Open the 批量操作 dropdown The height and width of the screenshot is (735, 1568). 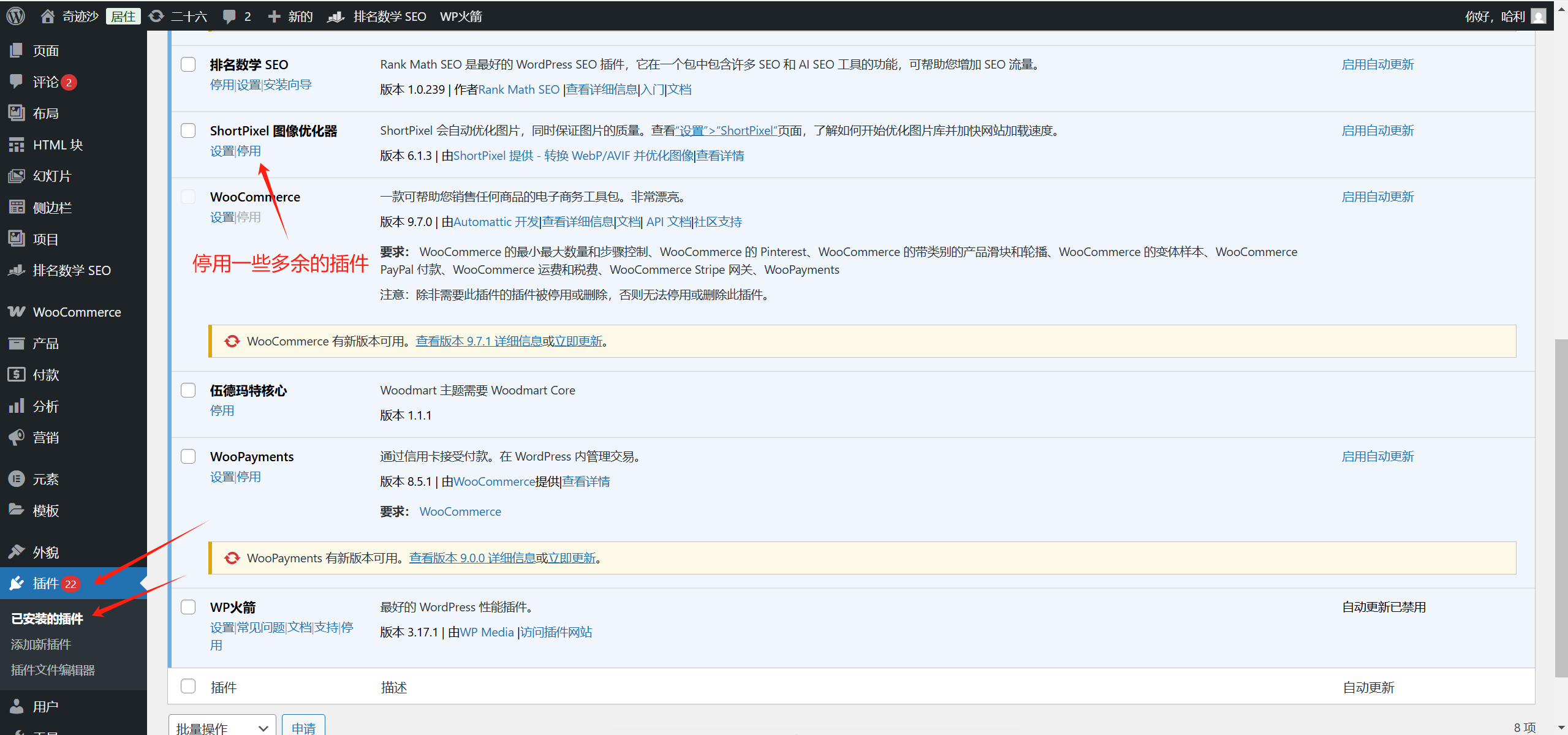coord(222,728)
